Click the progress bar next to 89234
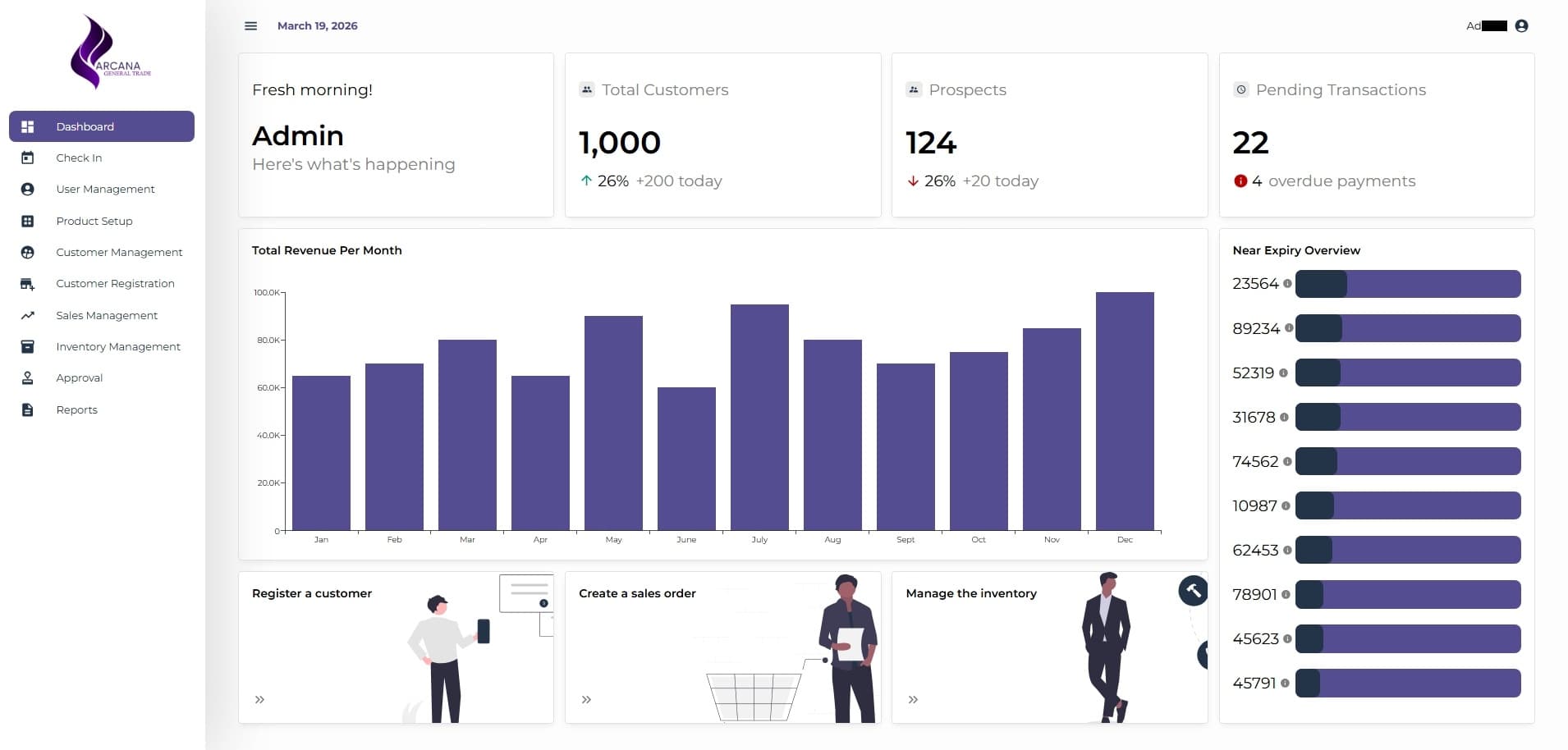Viewport: 1568px width, 750px height. tap(1408, 328)
